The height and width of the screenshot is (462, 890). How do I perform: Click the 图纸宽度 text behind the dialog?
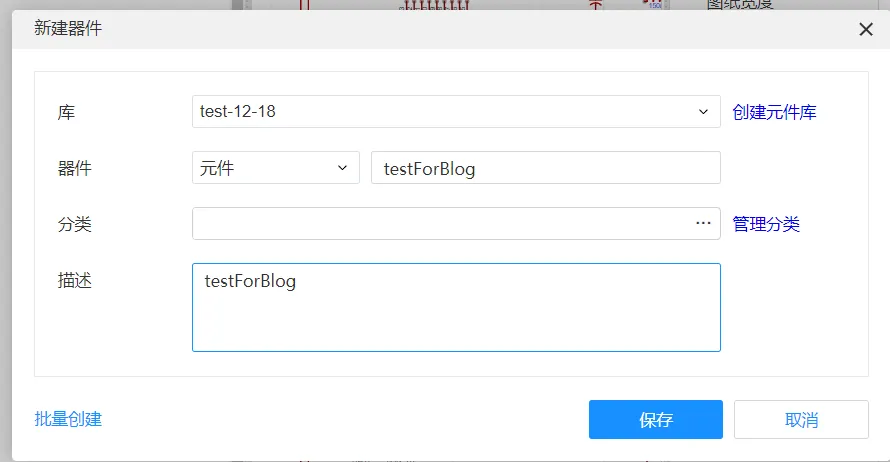tap(740, 5)
